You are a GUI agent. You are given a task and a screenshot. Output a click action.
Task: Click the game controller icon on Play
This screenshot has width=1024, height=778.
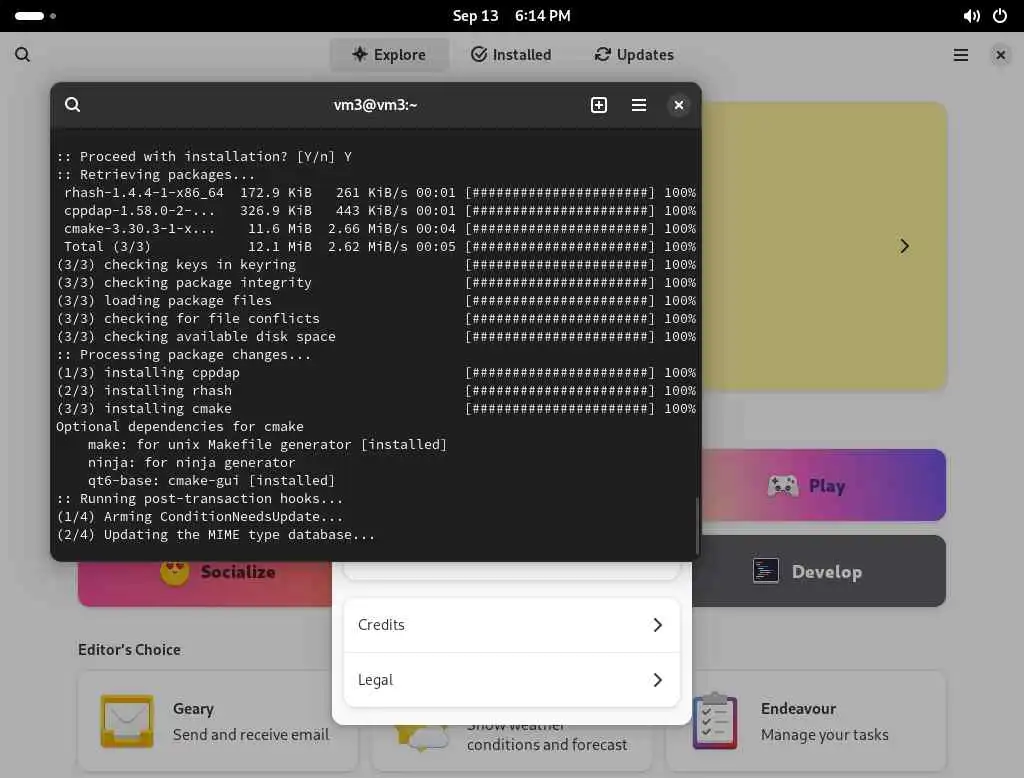pos(782,486)
